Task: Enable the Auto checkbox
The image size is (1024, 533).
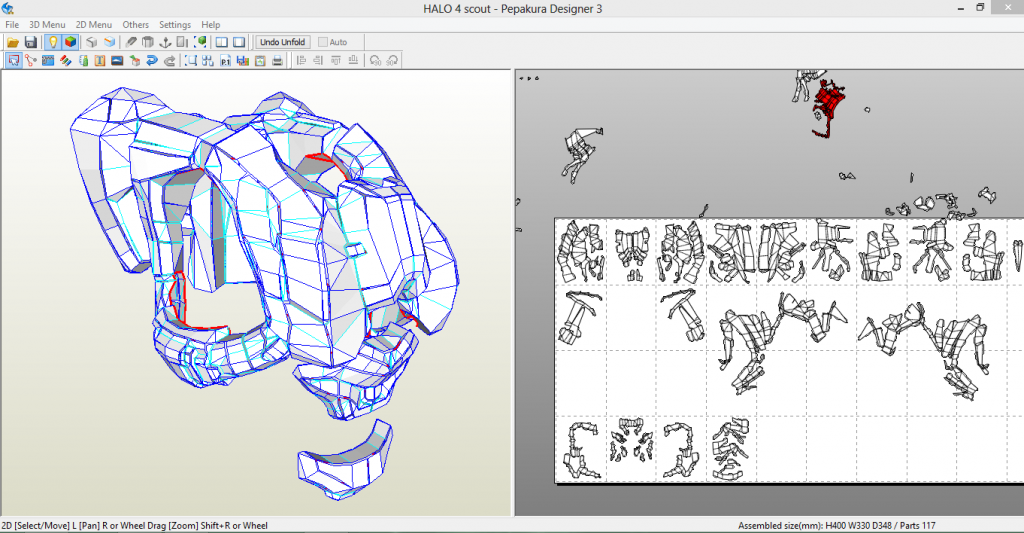Action: click(x=323, y=42)
